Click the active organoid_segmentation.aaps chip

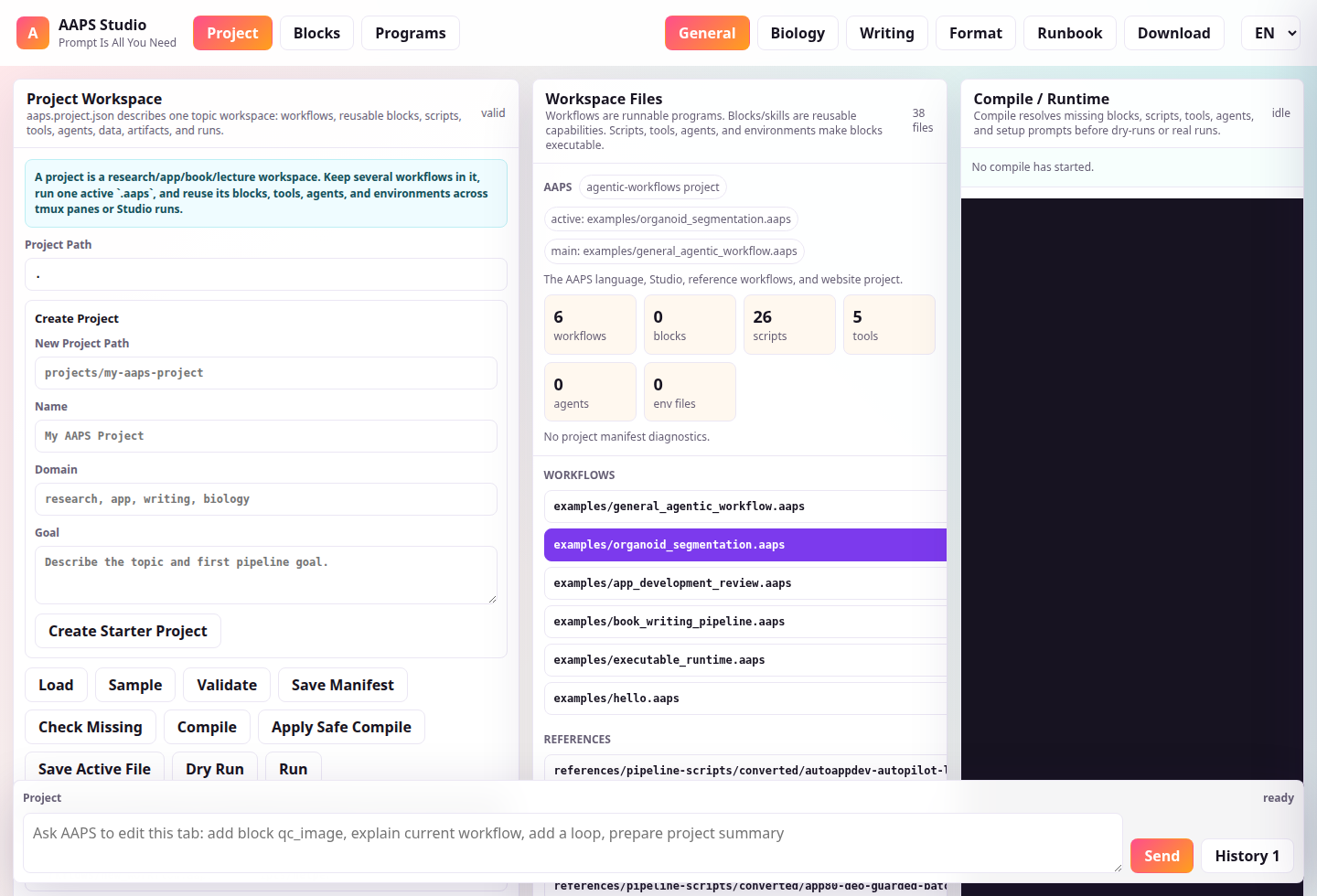click(671, 219)
